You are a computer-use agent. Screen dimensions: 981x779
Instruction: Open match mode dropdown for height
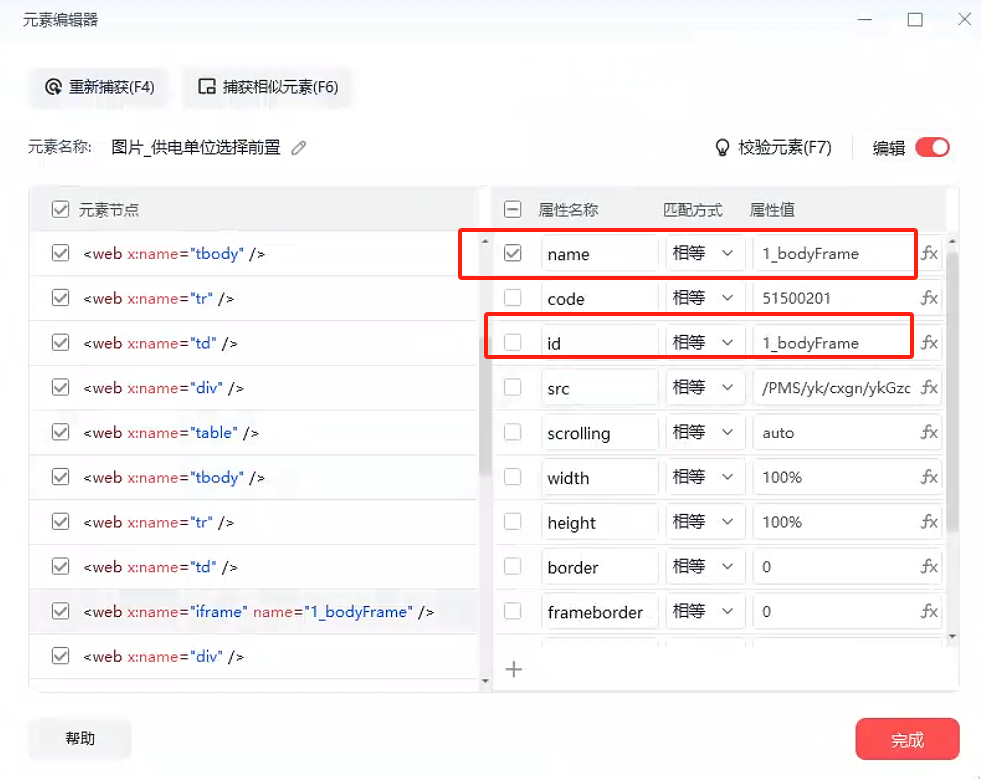[705, 522]
